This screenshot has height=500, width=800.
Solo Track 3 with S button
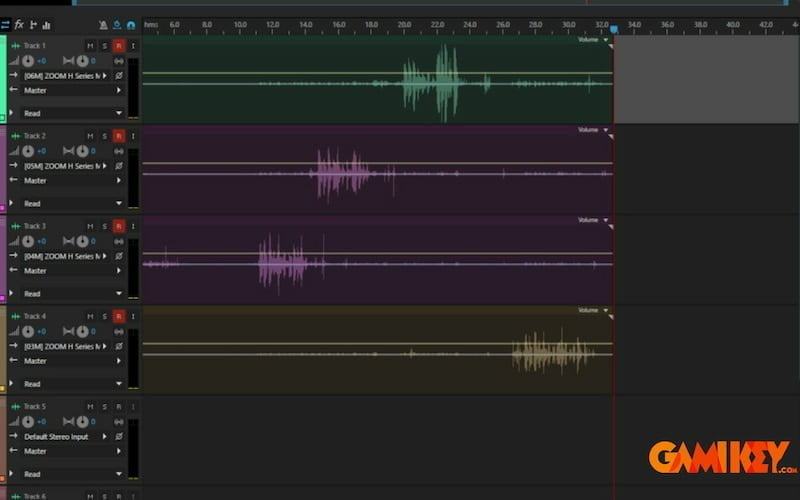(x=105, y=226)
